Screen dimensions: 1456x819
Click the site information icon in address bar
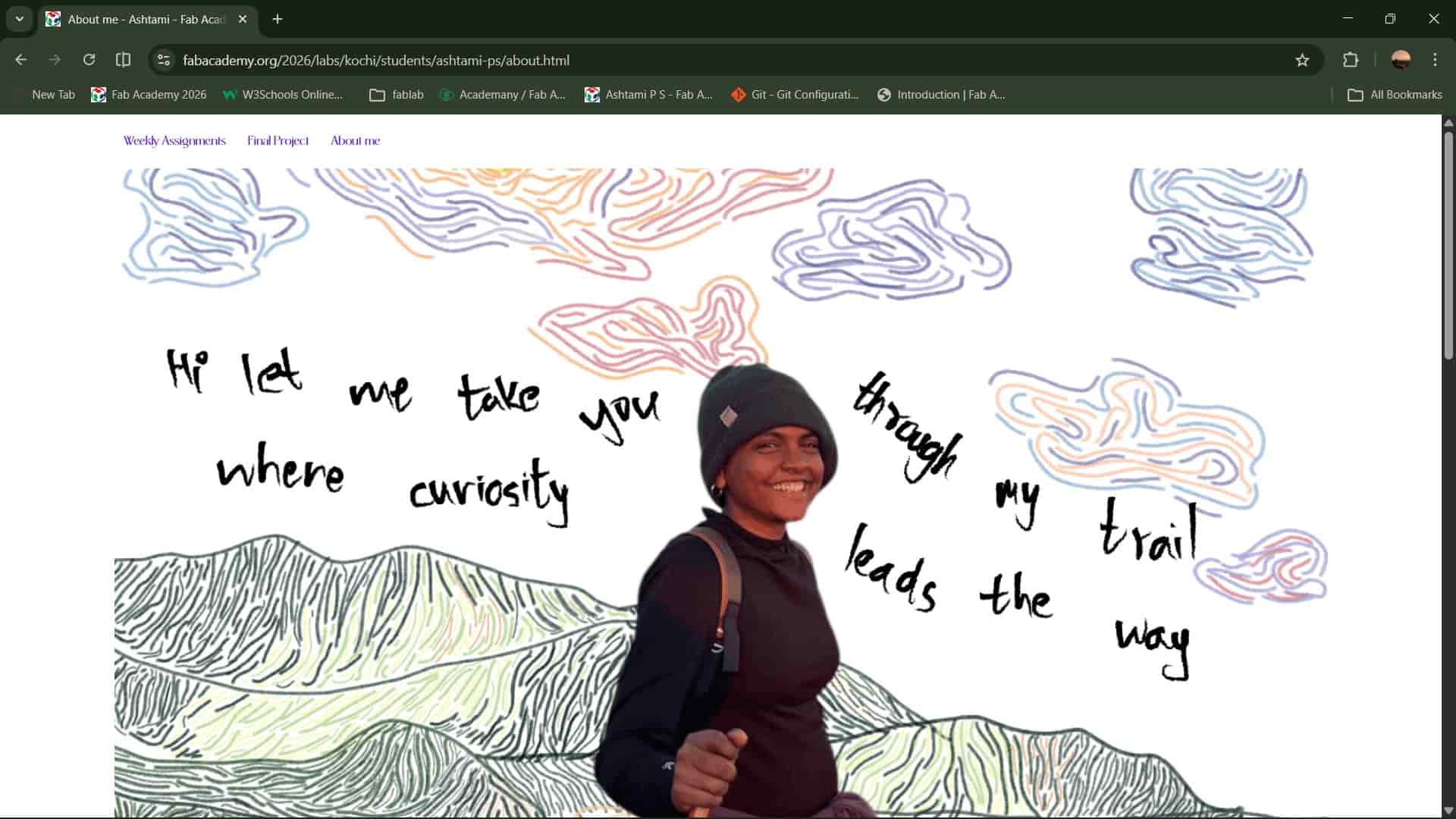point(164,60)
